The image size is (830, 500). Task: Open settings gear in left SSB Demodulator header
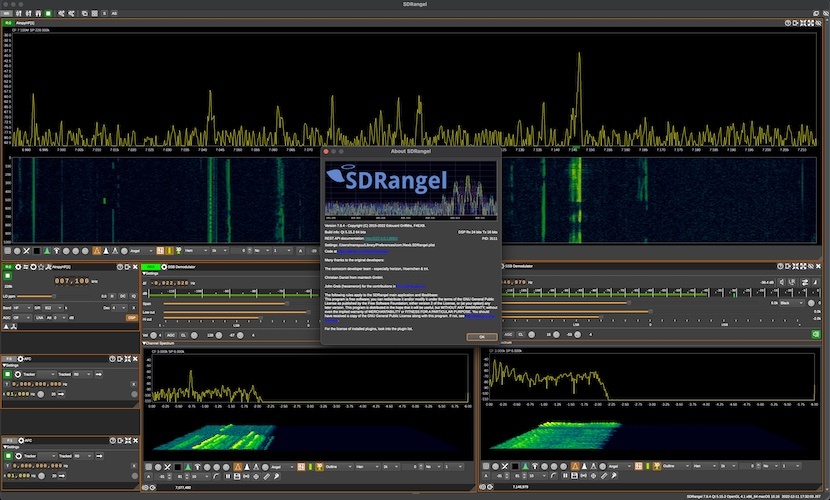click(164, 267)
